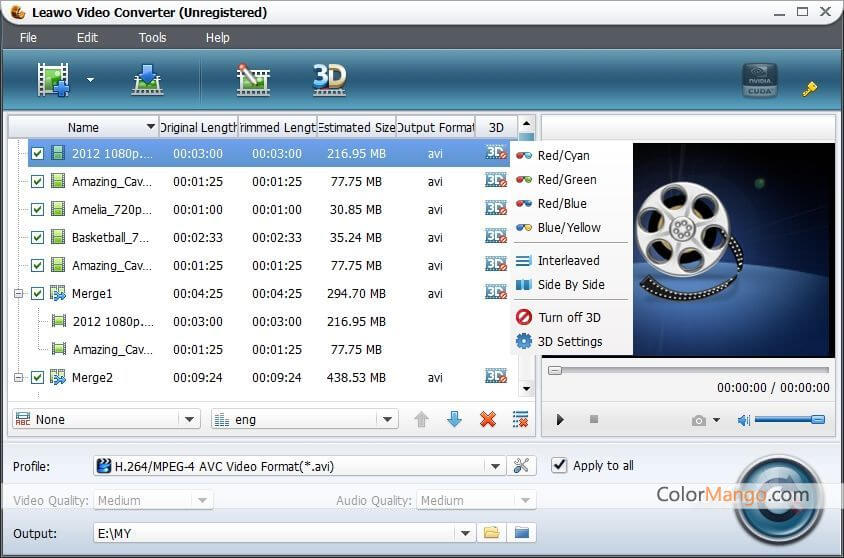Image resolution: width=844 pixels, height=558 pixels.
Task: Open the Help menu
Action: click(x=217, y=38)
